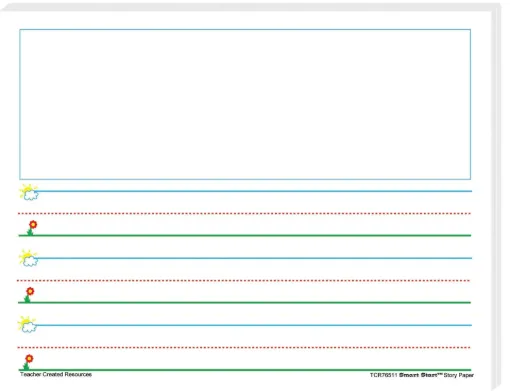Click inside the large blue-bordered drawing box
Viewport: 510px width, 391px height.
(245, 104)
